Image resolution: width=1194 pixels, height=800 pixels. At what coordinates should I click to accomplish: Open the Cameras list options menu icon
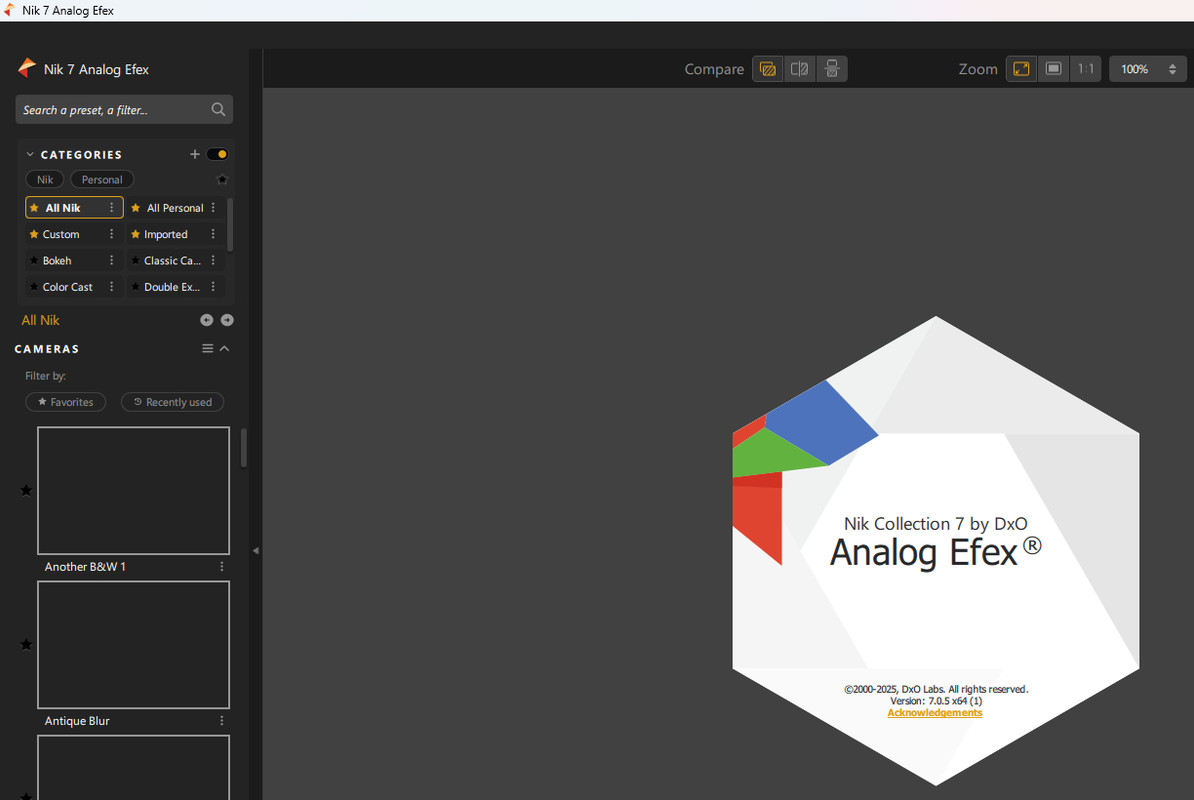[x=207, y=349]
